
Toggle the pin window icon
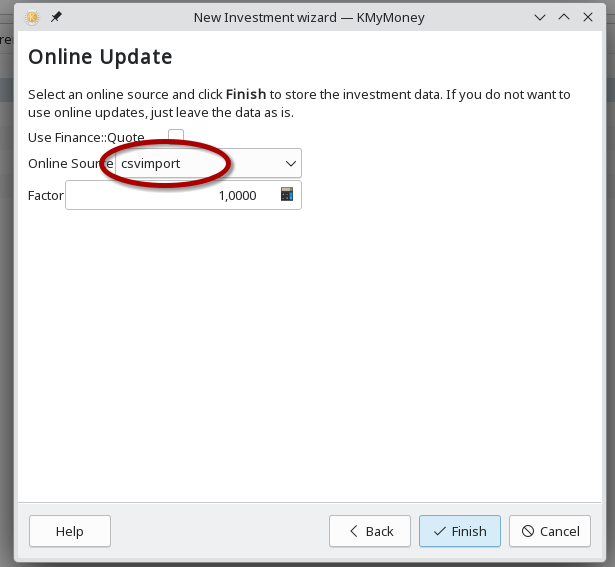point(56,17)
